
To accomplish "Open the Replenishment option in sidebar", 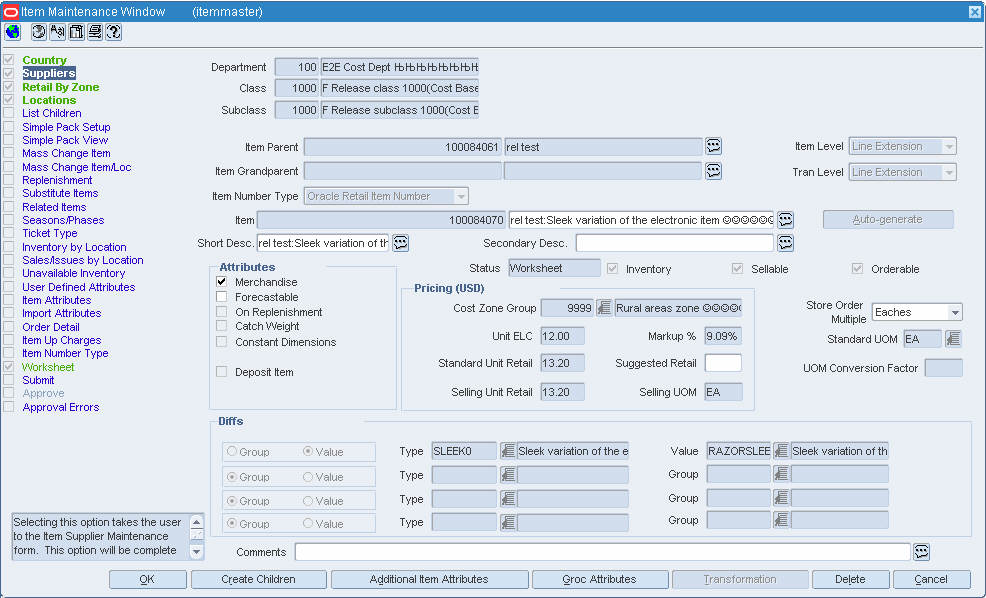I will point(57,180).
